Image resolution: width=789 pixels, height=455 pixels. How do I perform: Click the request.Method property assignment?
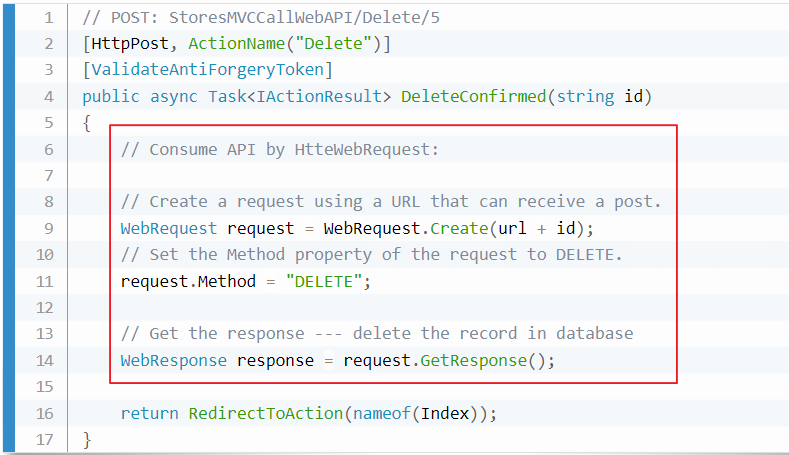pyautogui.click(x=188, y=281)
